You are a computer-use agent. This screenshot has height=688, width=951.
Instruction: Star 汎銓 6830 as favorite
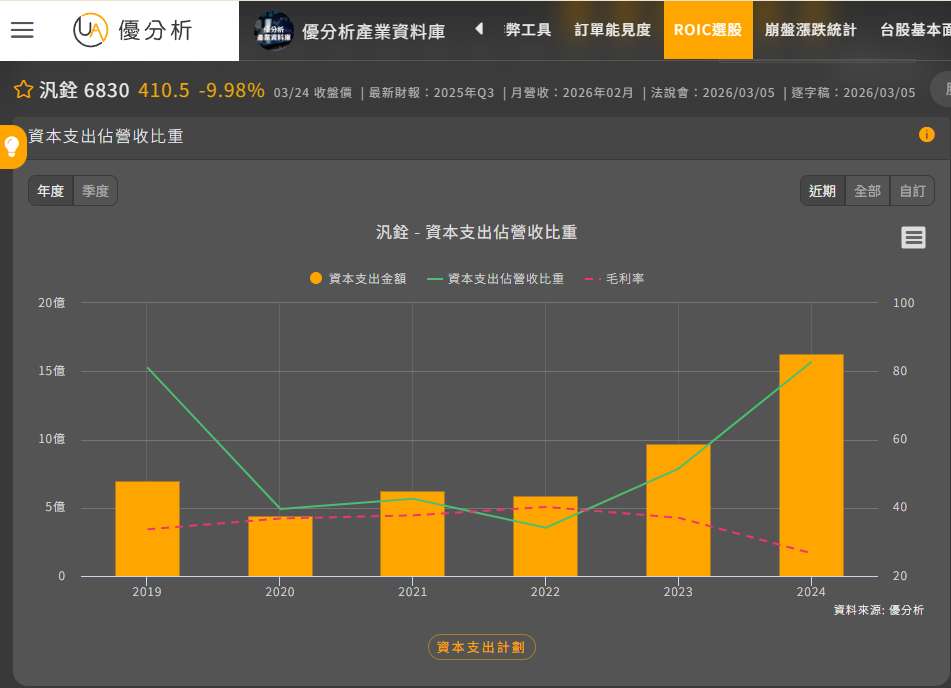tap(24, 91)
